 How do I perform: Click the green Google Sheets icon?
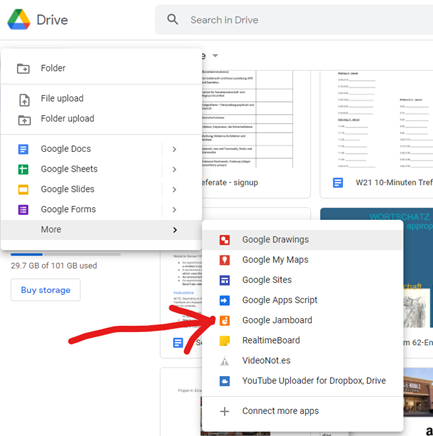pos(23,169)
